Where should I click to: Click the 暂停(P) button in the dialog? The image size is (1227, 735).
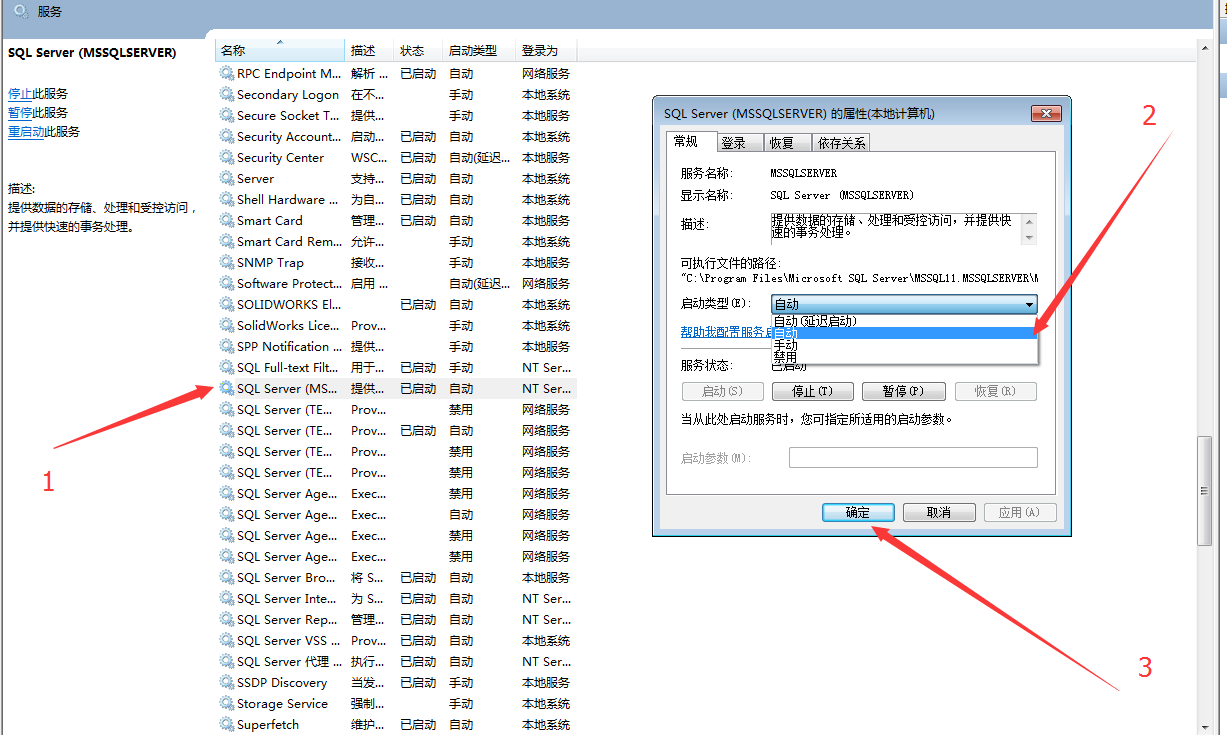pos(905,391)
